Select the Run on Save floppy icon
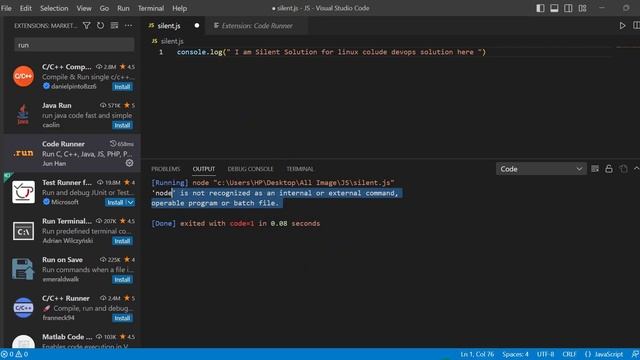This screenshot has height=360, width=640. point(23,269)
